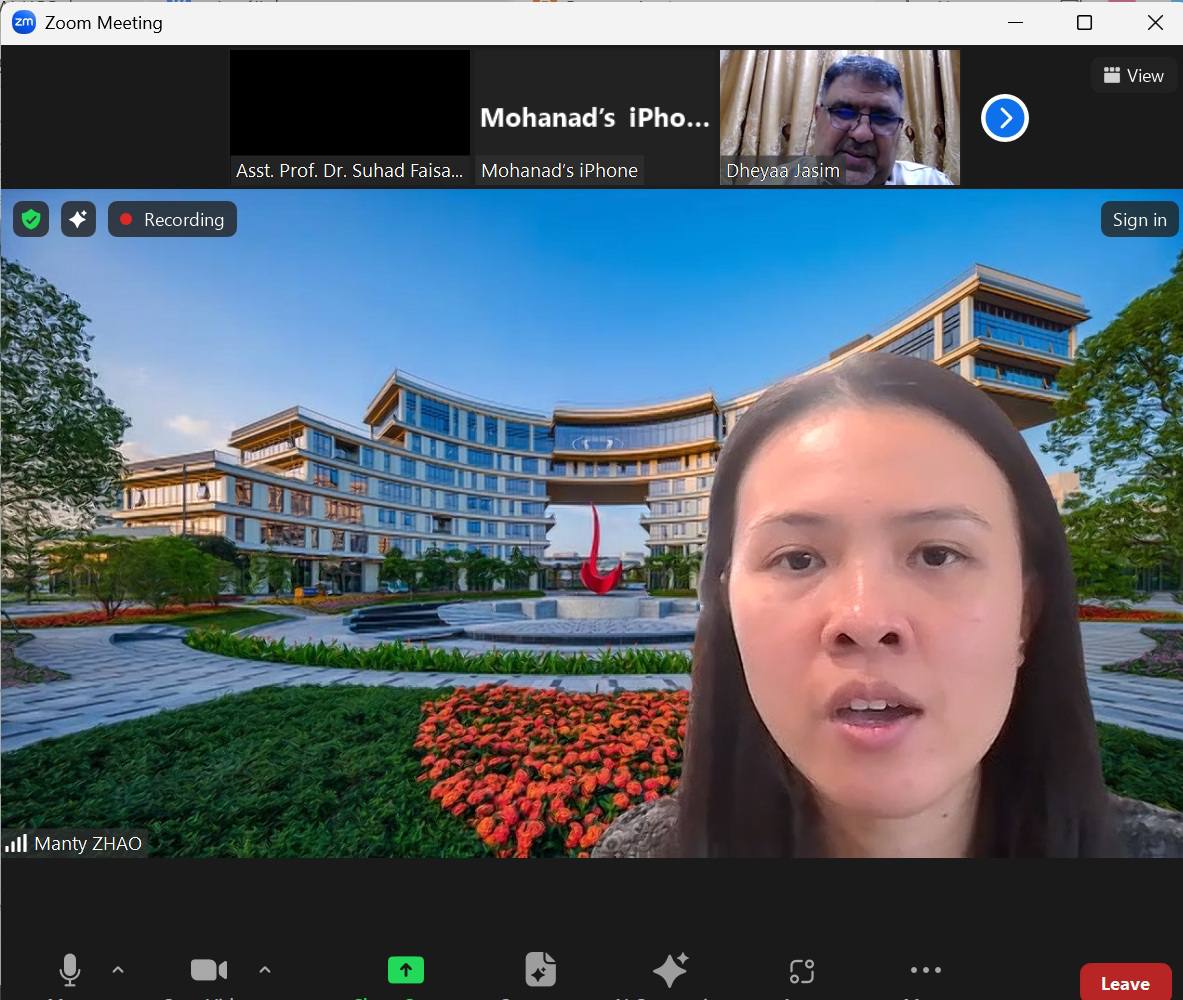Open the More three-dots menu
This screenshot has width=1183, height=1000.
click(926, 970)
